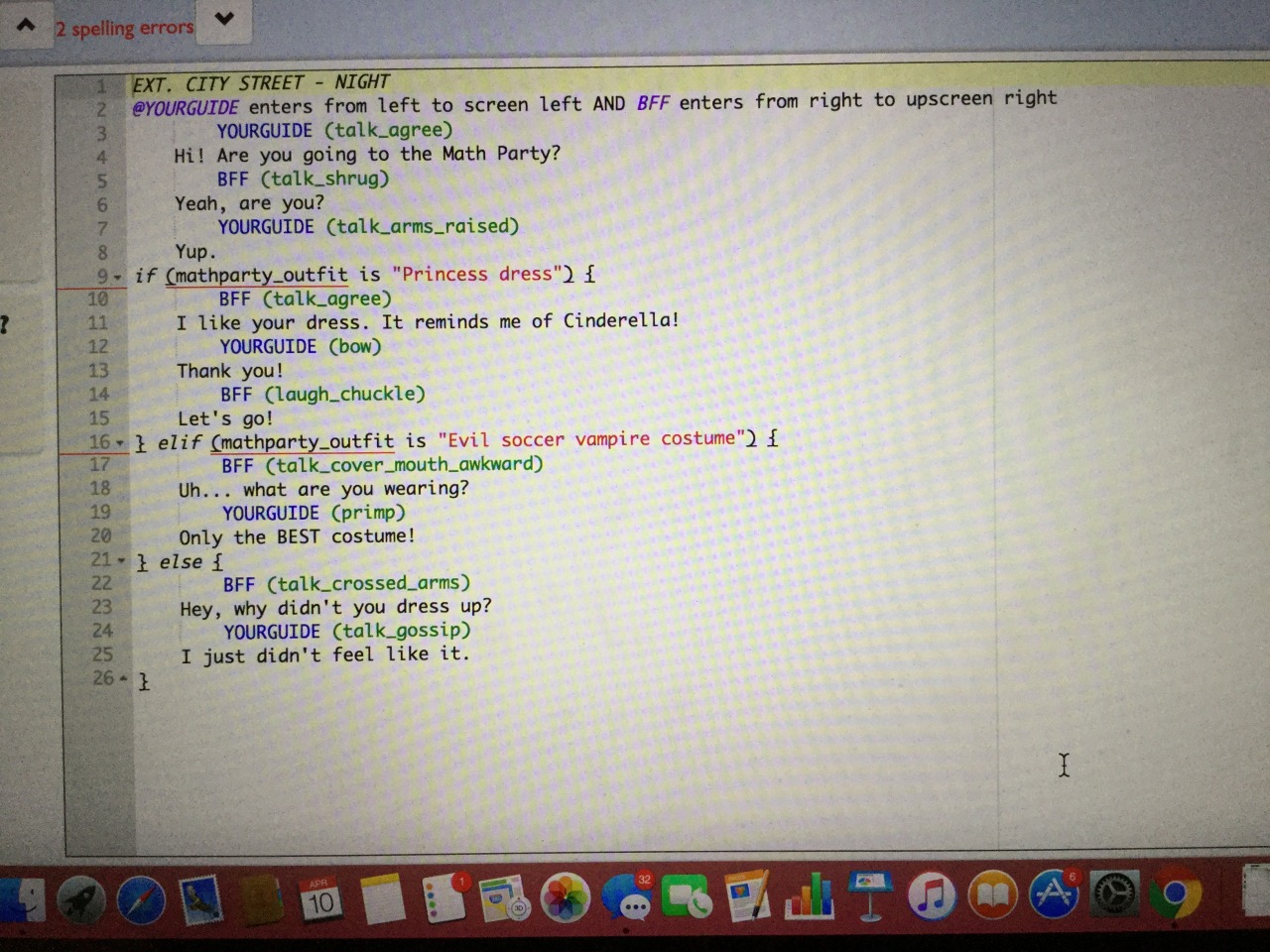Go to next spelling error with down arrow
This screenshot has height=952, width=1270.
224,19
